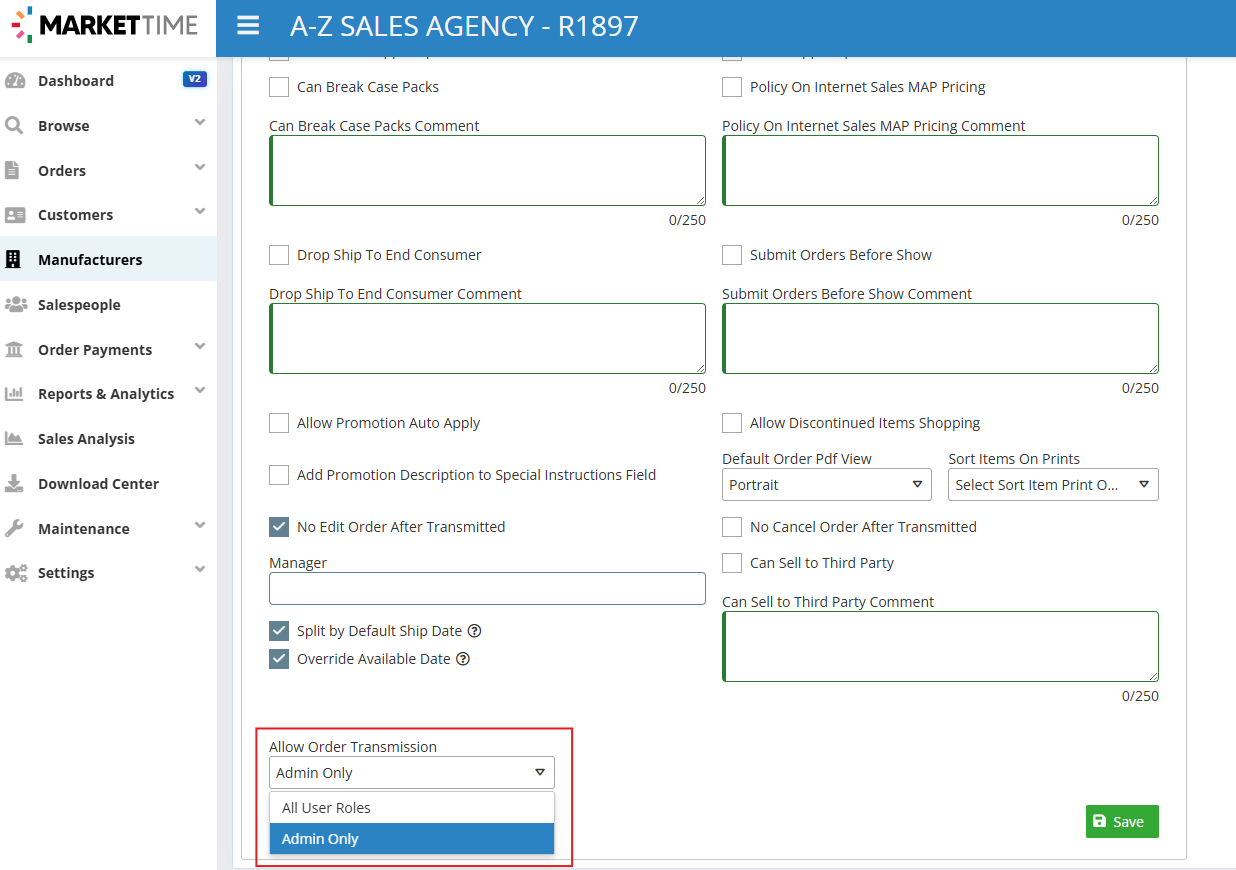Uncheck No Edit Order After Transmitted
This screenshot has width=1236, height=870.
279,527
